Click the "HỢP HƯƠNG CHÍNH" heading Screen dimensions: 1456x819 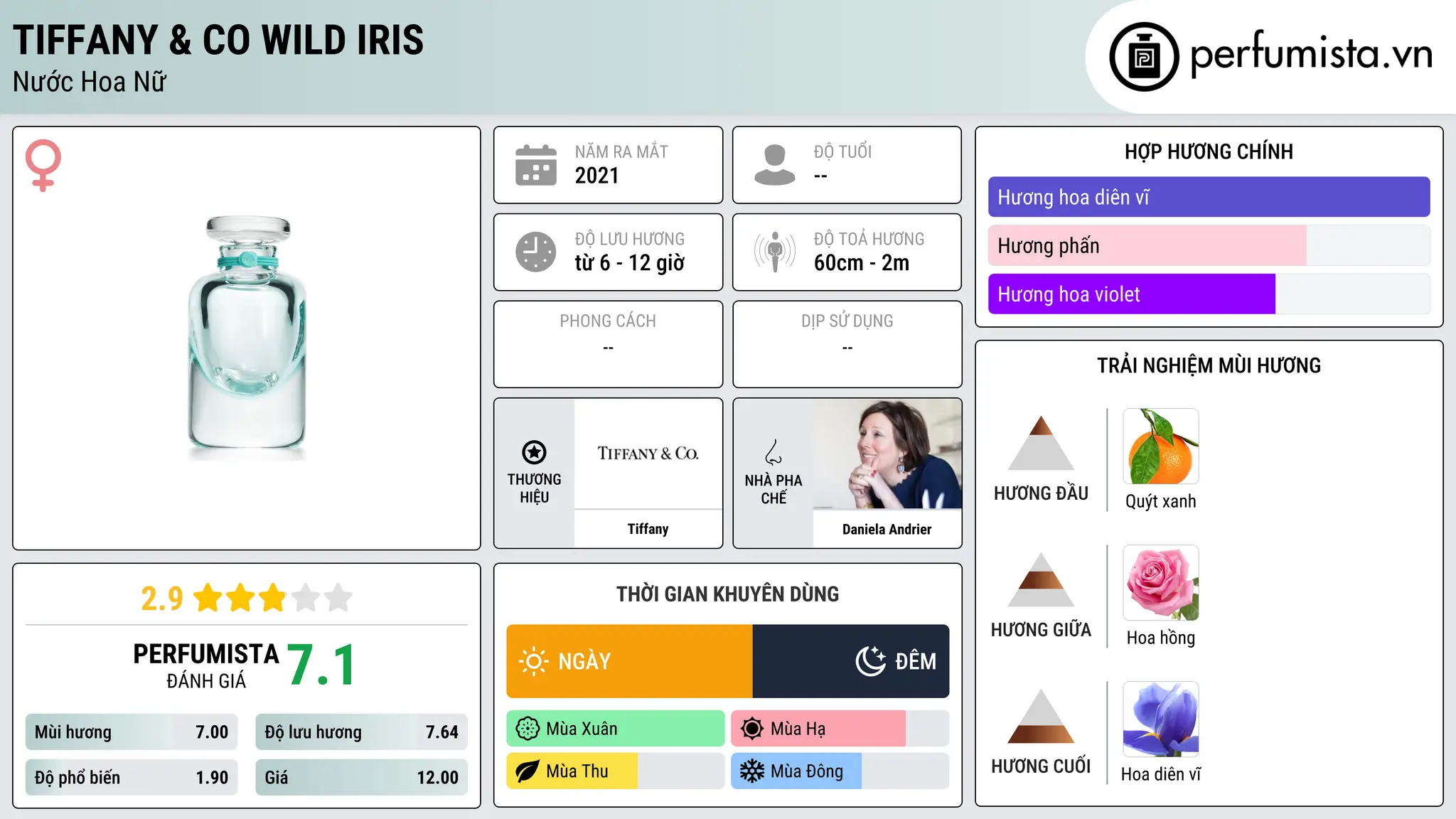[1209, 151]
